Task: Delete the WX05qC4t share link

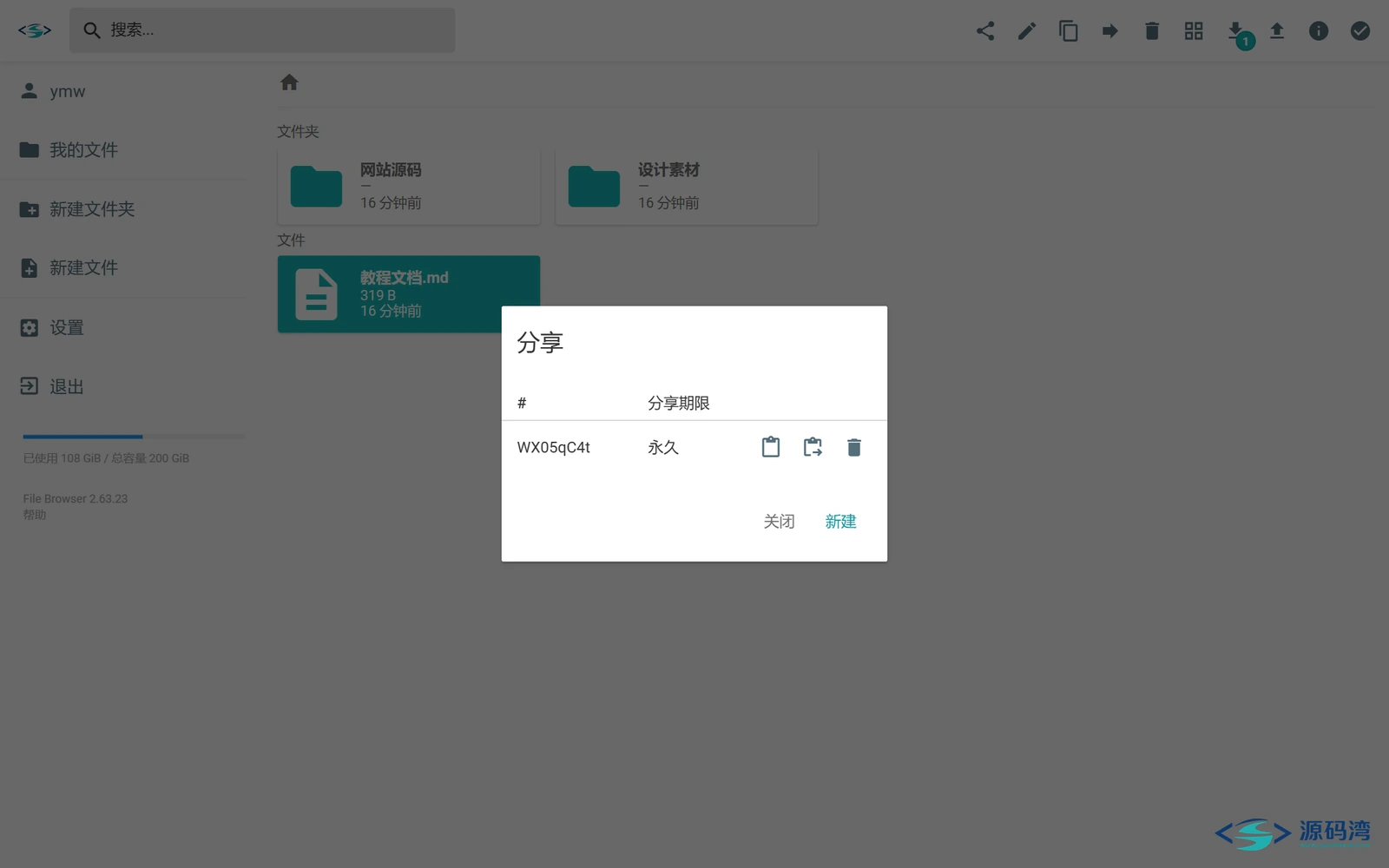Action: pyautogui.click(x=854, y=447)
